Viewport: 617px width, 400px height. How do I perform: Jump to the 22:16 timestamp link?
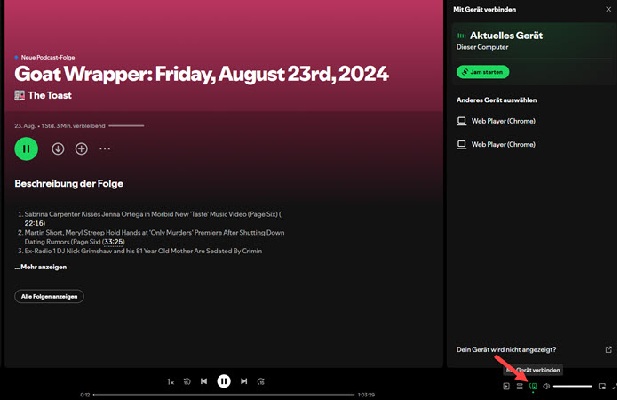35,223
